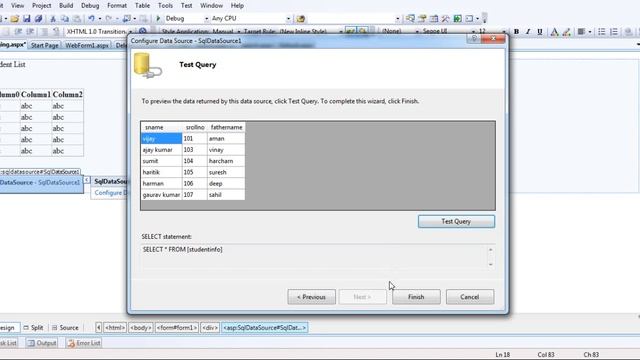Click the Bold formatting icon

point(516,31)
